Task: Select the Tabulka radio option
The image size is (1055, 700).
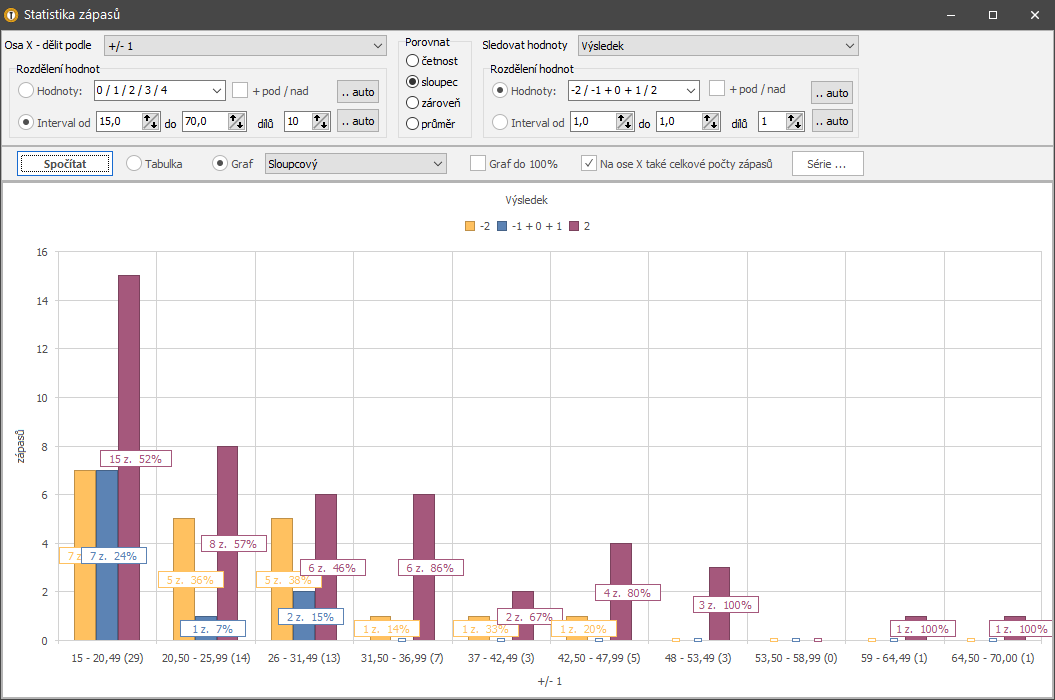Action: (x=134, y=163)
